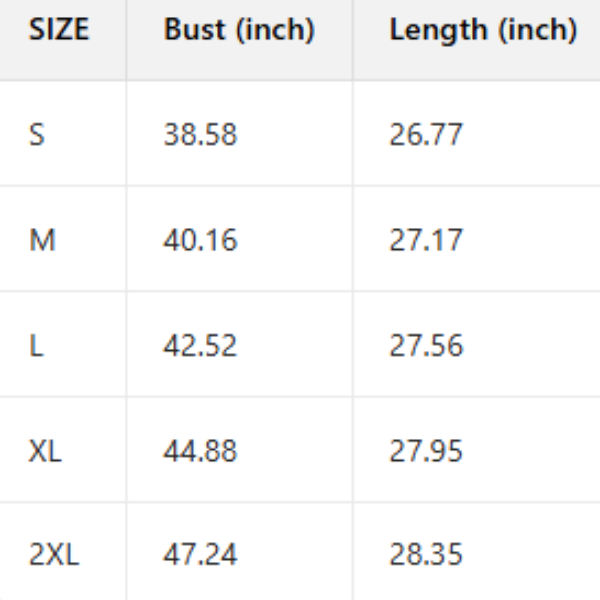Click length value 27.56
Screen dimensions: 600x600
click(426, 345)
